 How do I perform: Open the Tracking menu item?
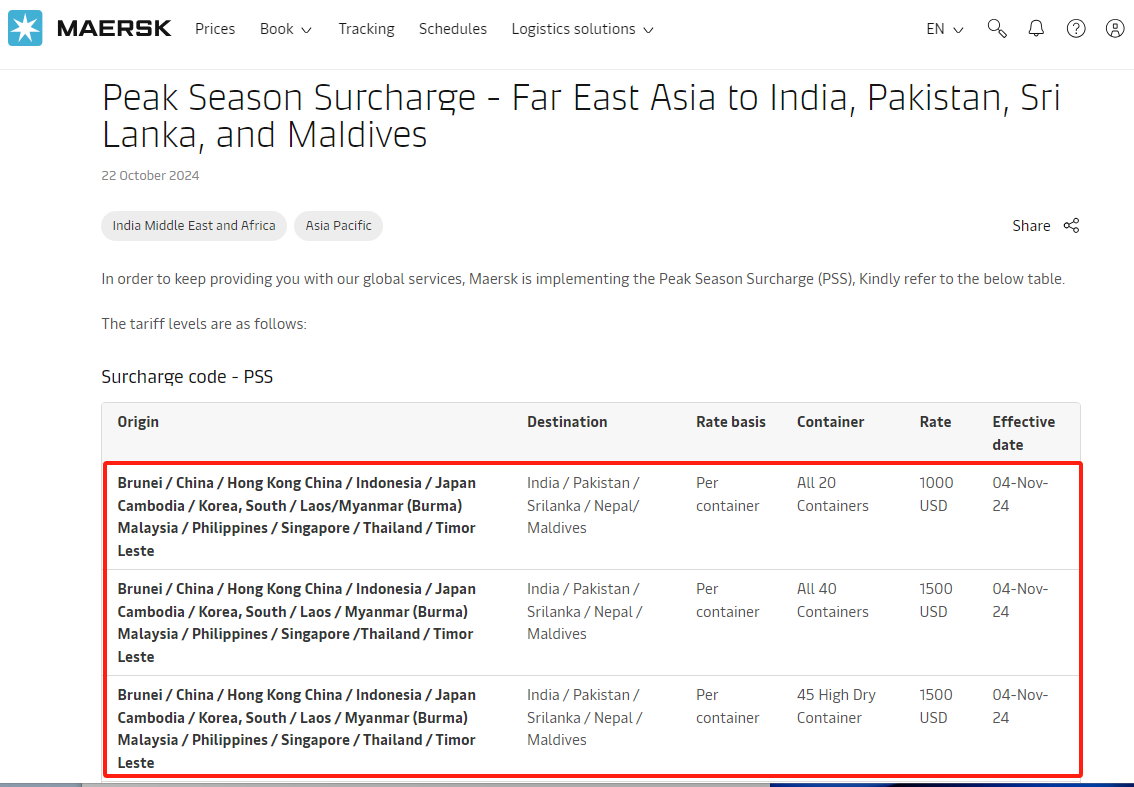(x=366, y=29)
